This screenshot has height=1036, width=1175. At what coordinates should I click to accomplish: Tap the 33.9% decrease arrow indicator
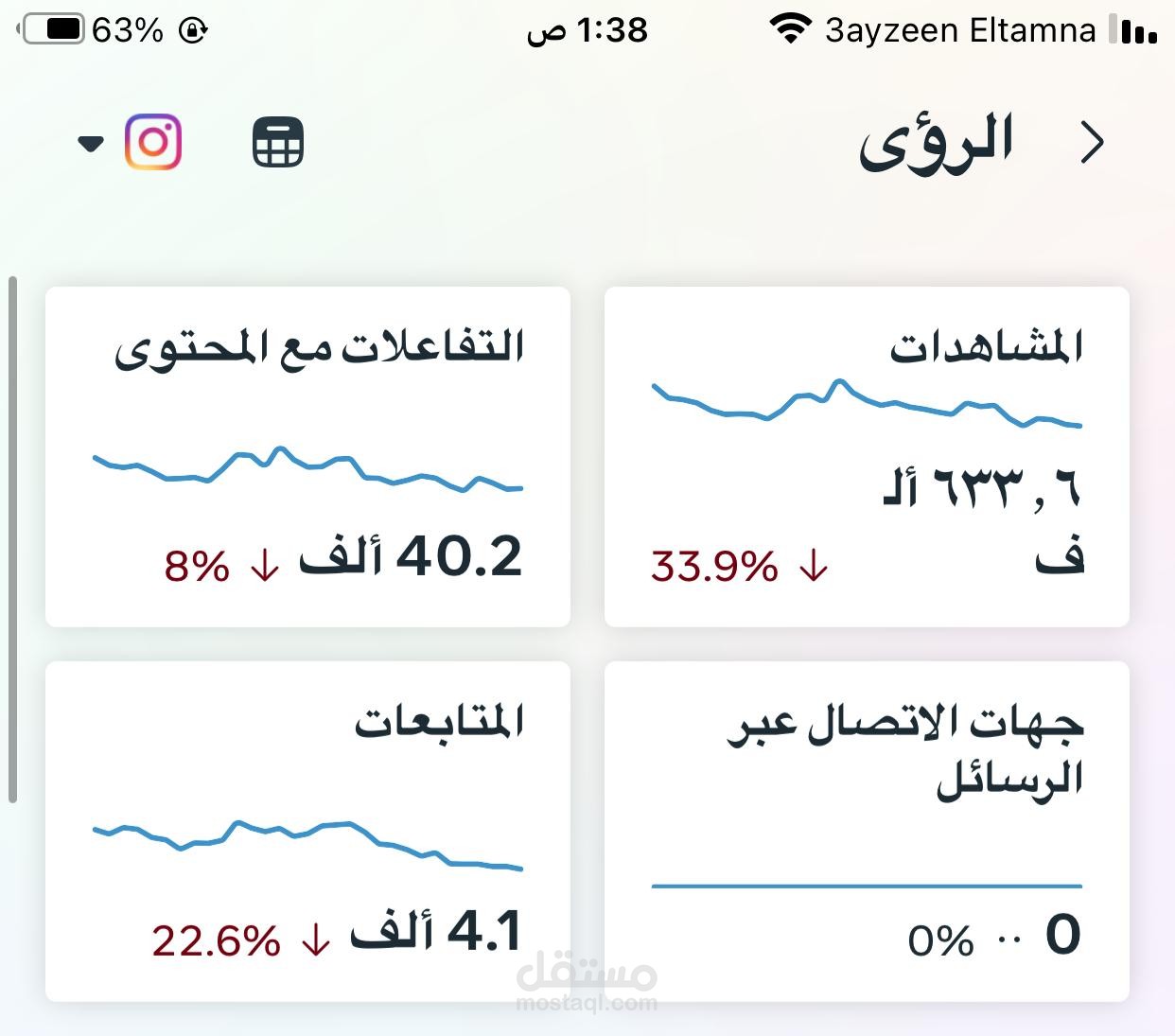tap(814, 568)
